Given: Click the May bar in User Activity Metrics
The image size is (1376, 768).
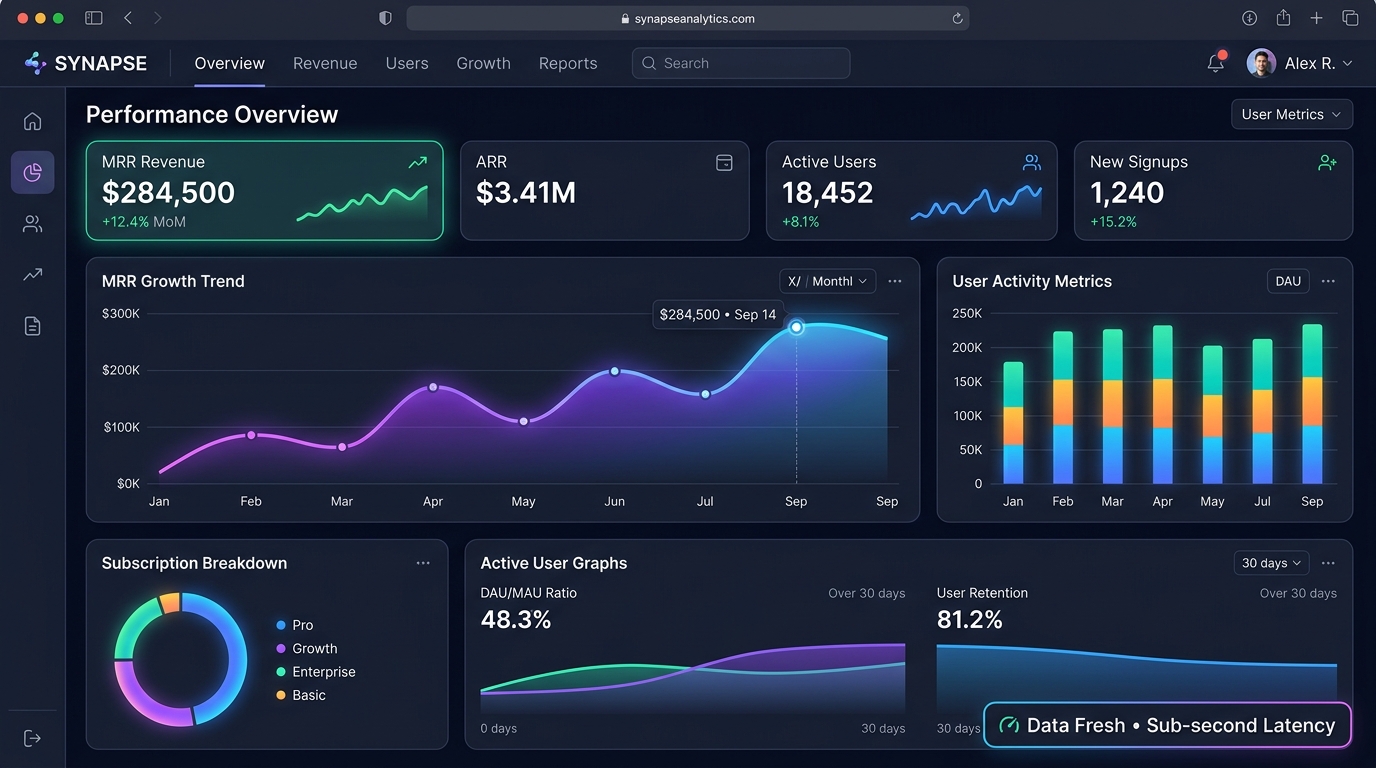Looking at the screenshot, I should pos(1212,415).
